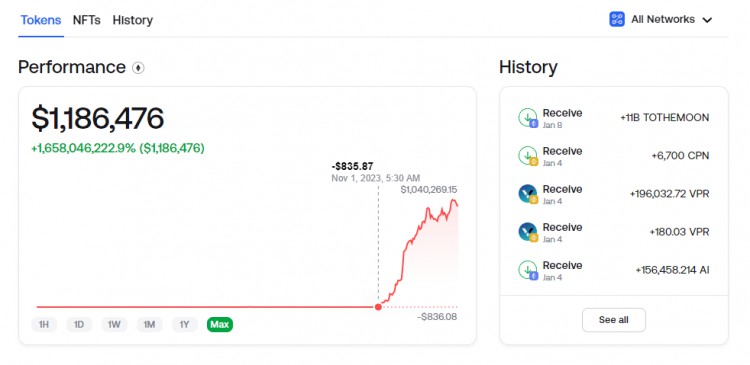Switch chart to 1Y range
Image resolution: width=750 pixels, height=365 pixels.
click(x=185, y=325)
